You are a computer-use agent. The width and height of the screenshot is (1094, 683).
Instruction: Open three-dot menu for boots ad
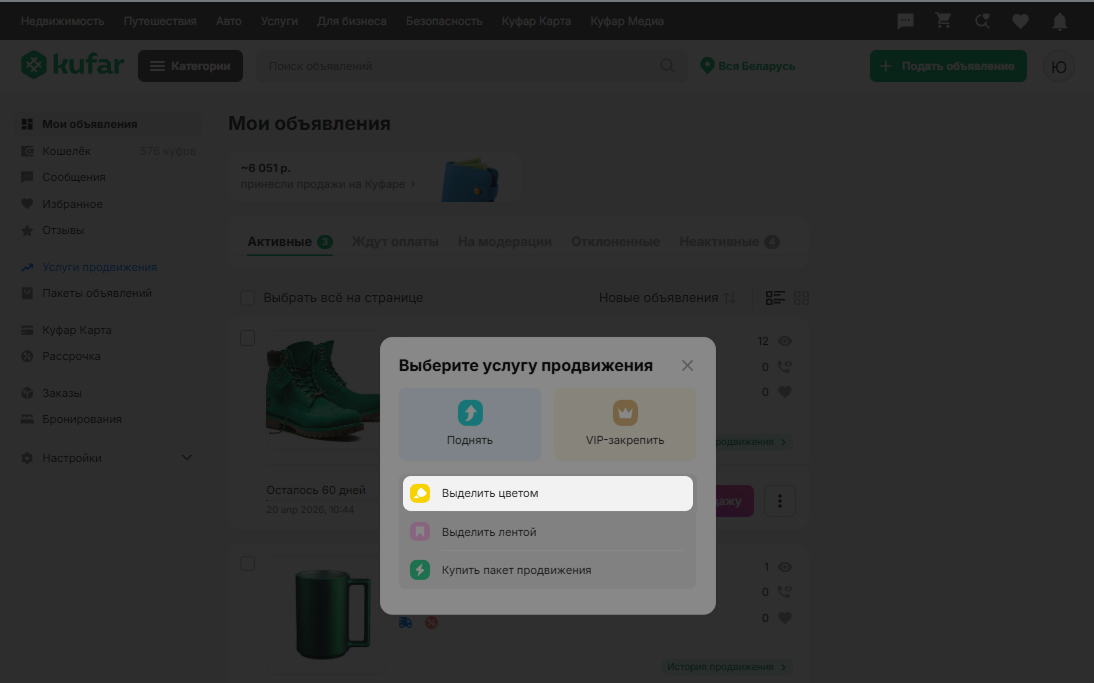779,501
